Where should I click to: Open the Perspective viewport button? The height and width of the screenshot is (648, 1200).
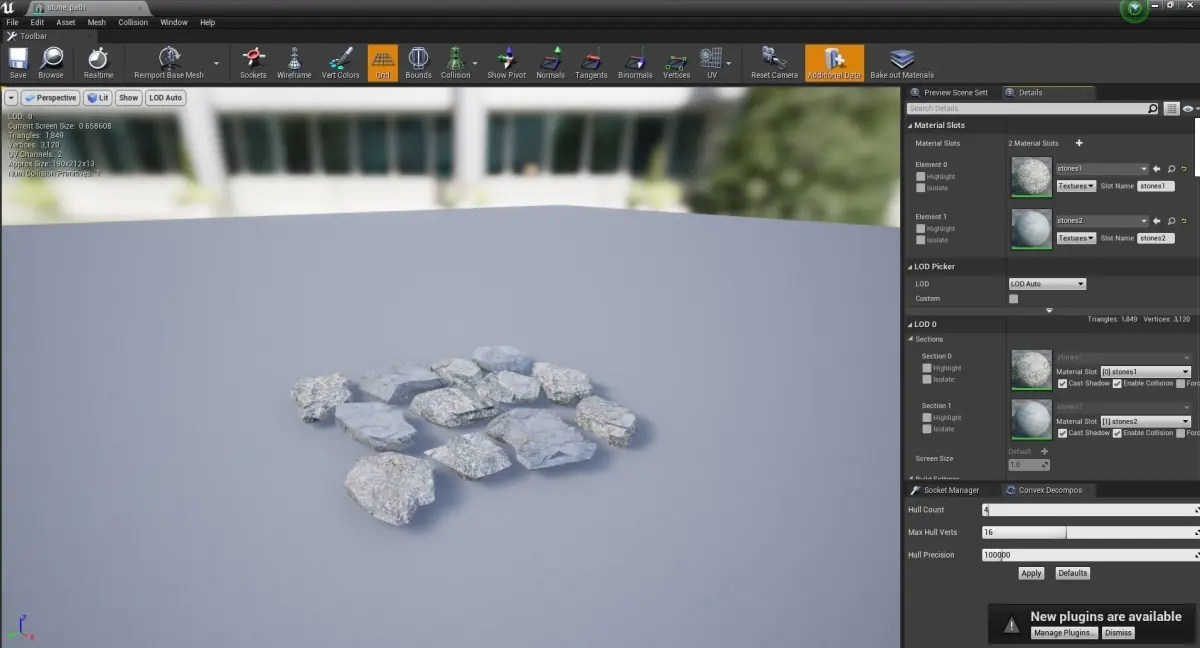(x=51, y=98)
